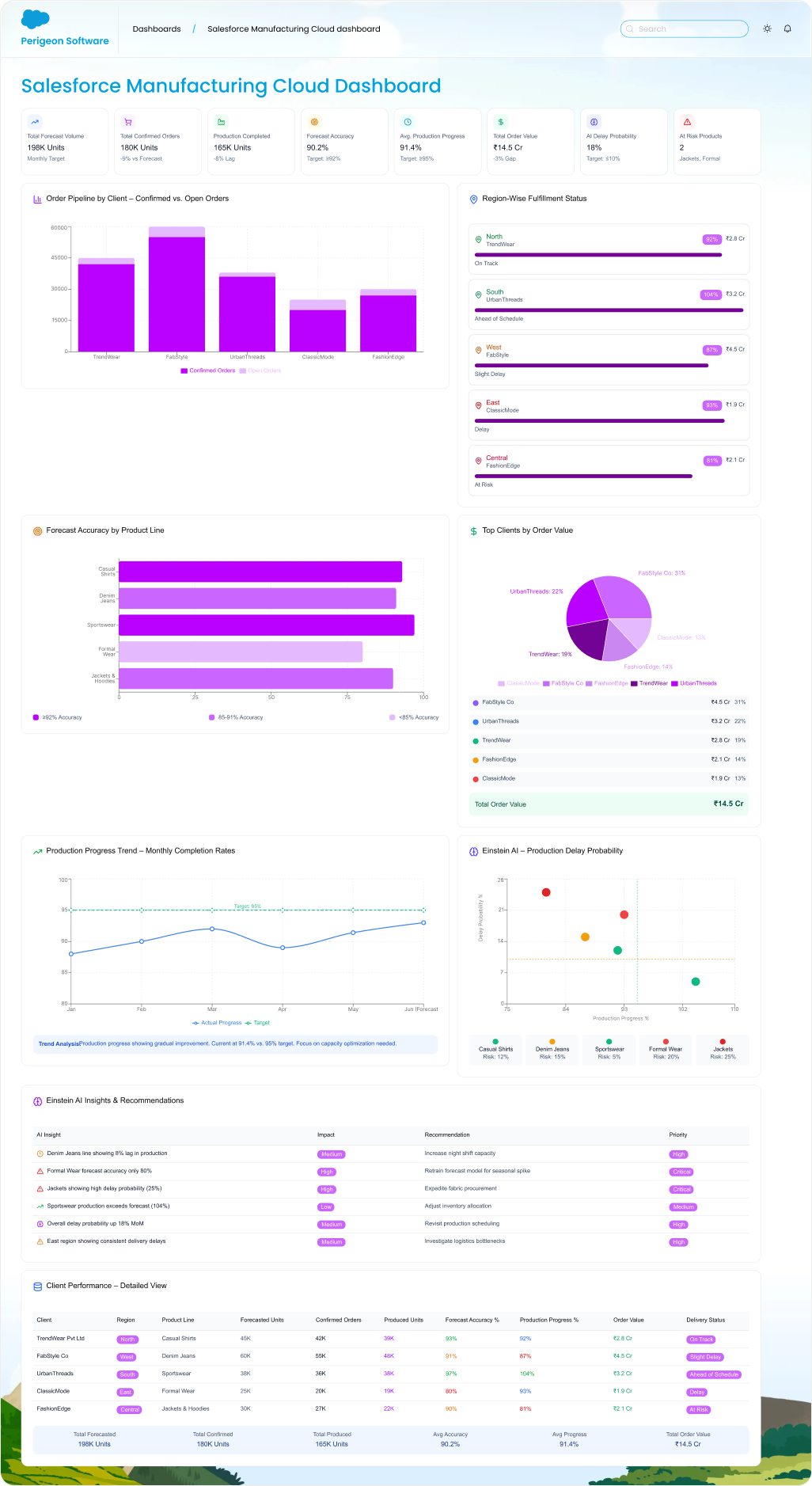812x1486 pixels.
Task: Click the Salesforce cloud logo
Action: 36,19
